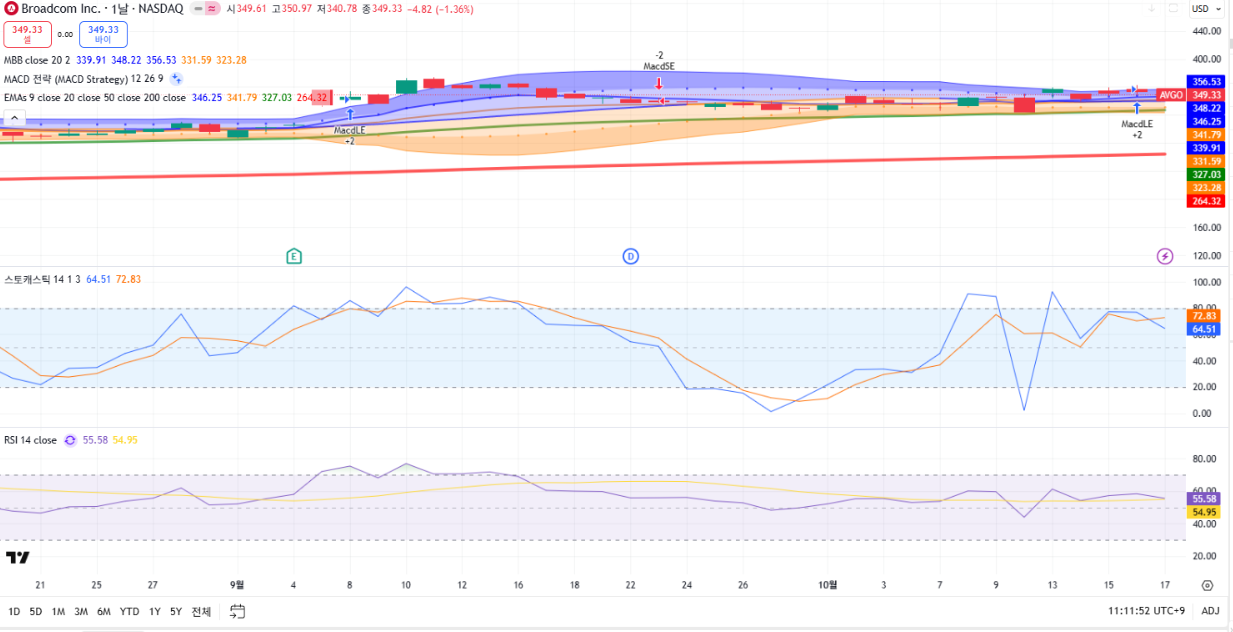1233x632 pixels.
Task: Click the RSI 14 close legend
Action: [x=30, y=440]
